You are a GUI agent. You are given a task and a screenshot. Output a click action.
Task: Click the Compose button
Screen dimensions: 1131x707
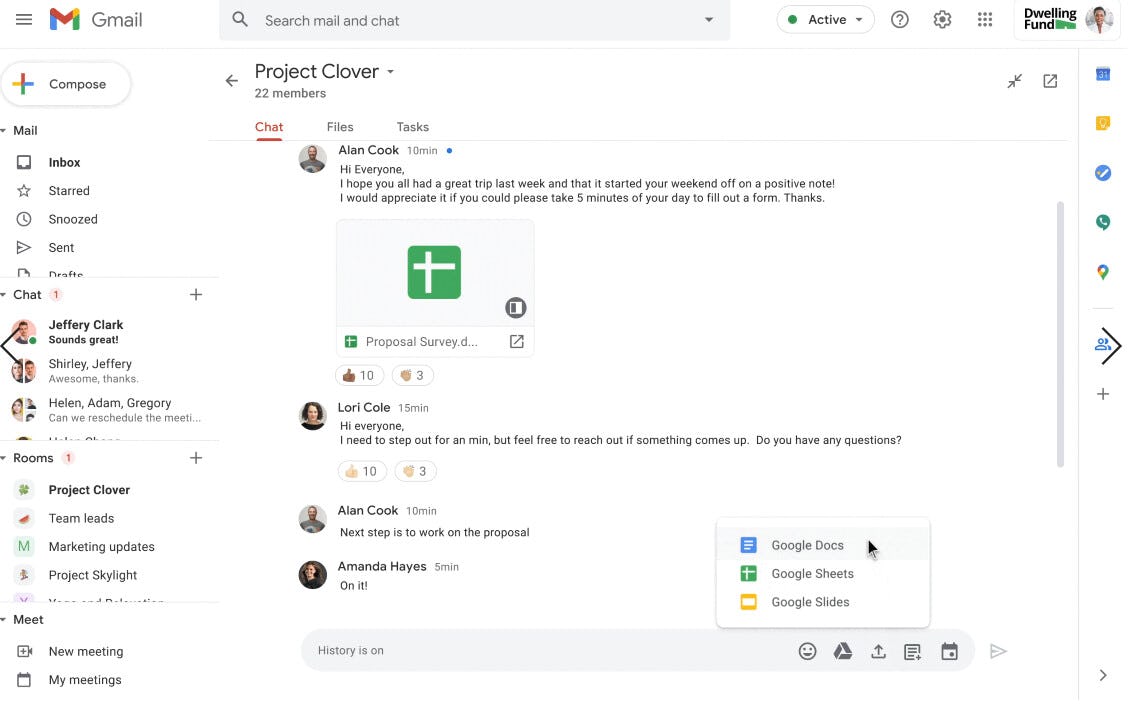pos(66,84)
